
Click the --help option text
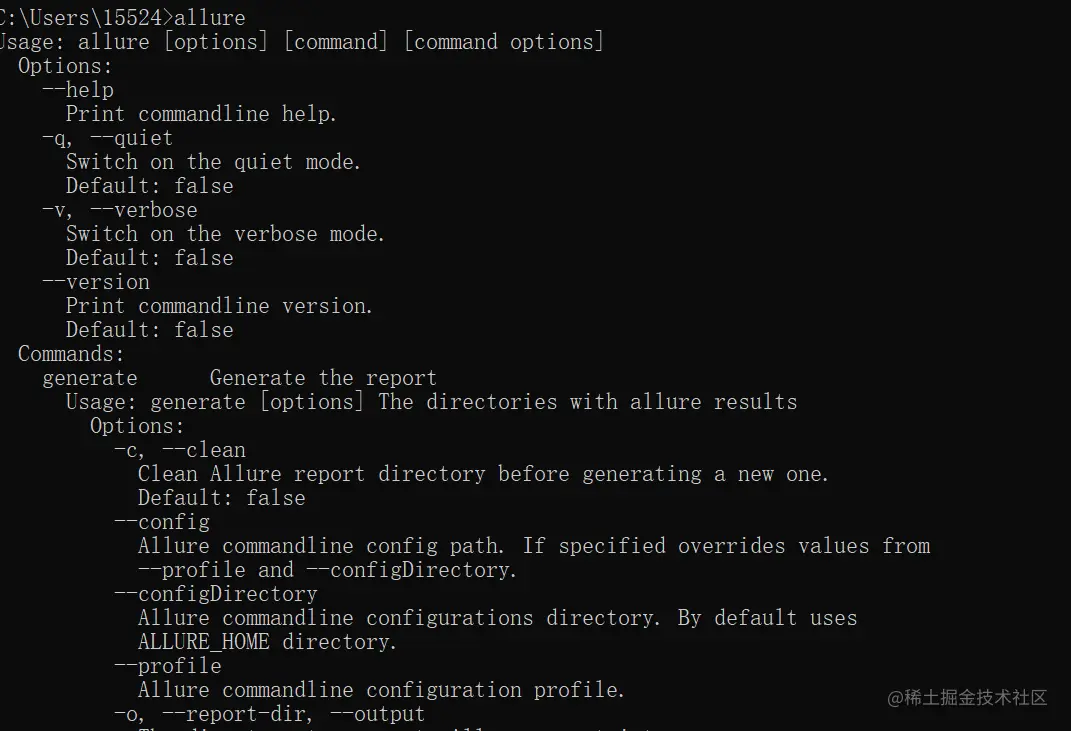point(78,90)
